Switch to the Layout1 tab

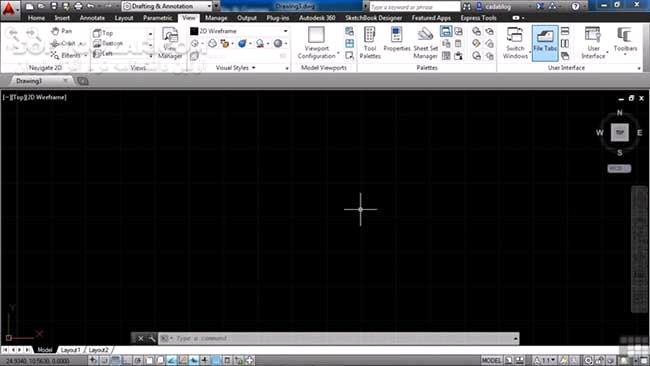click(x=70, y=350)
